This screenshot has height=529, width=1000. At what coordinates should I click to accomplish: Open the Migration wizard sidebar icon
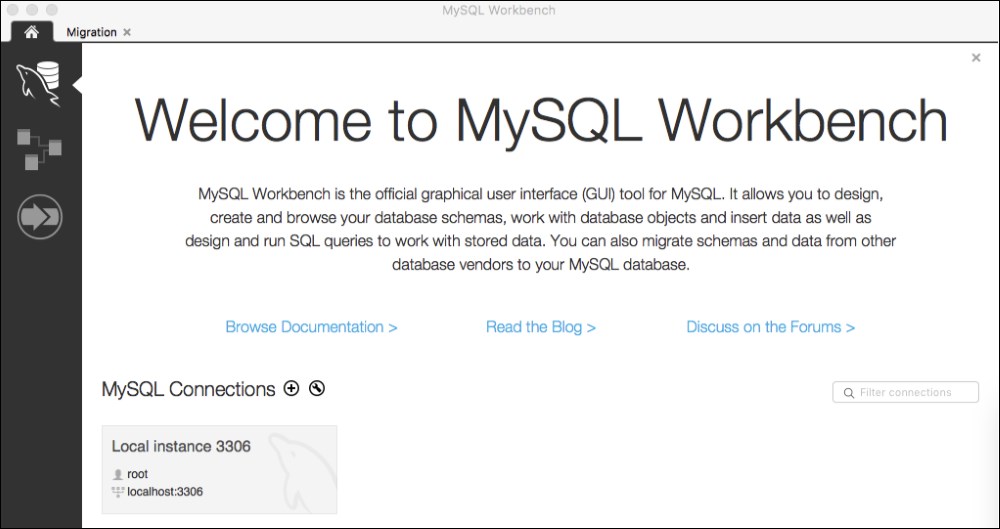point(40,217)
